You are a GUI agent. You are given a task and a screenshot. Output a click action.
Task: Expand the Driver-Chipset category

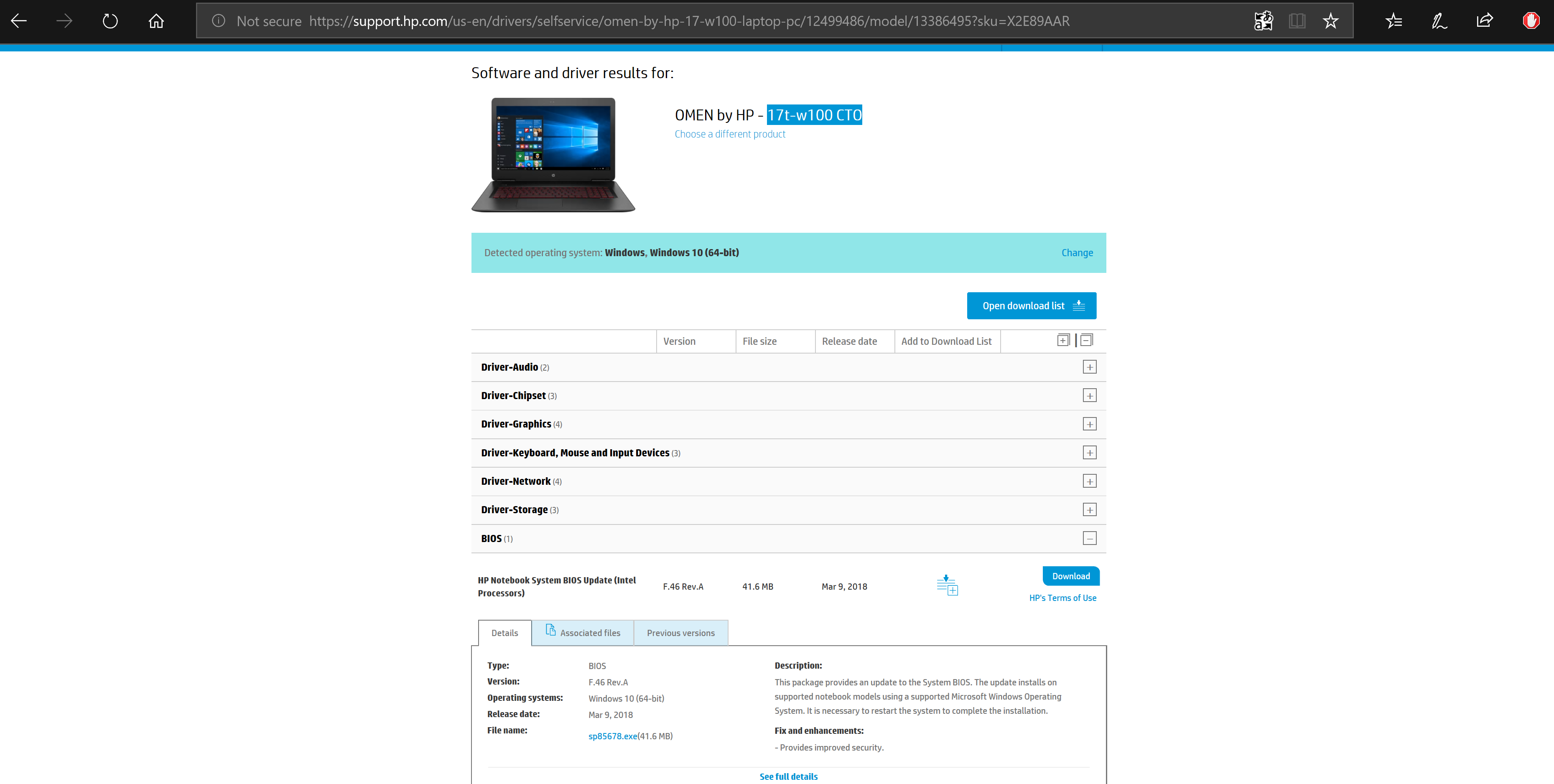pos(1090,396)
